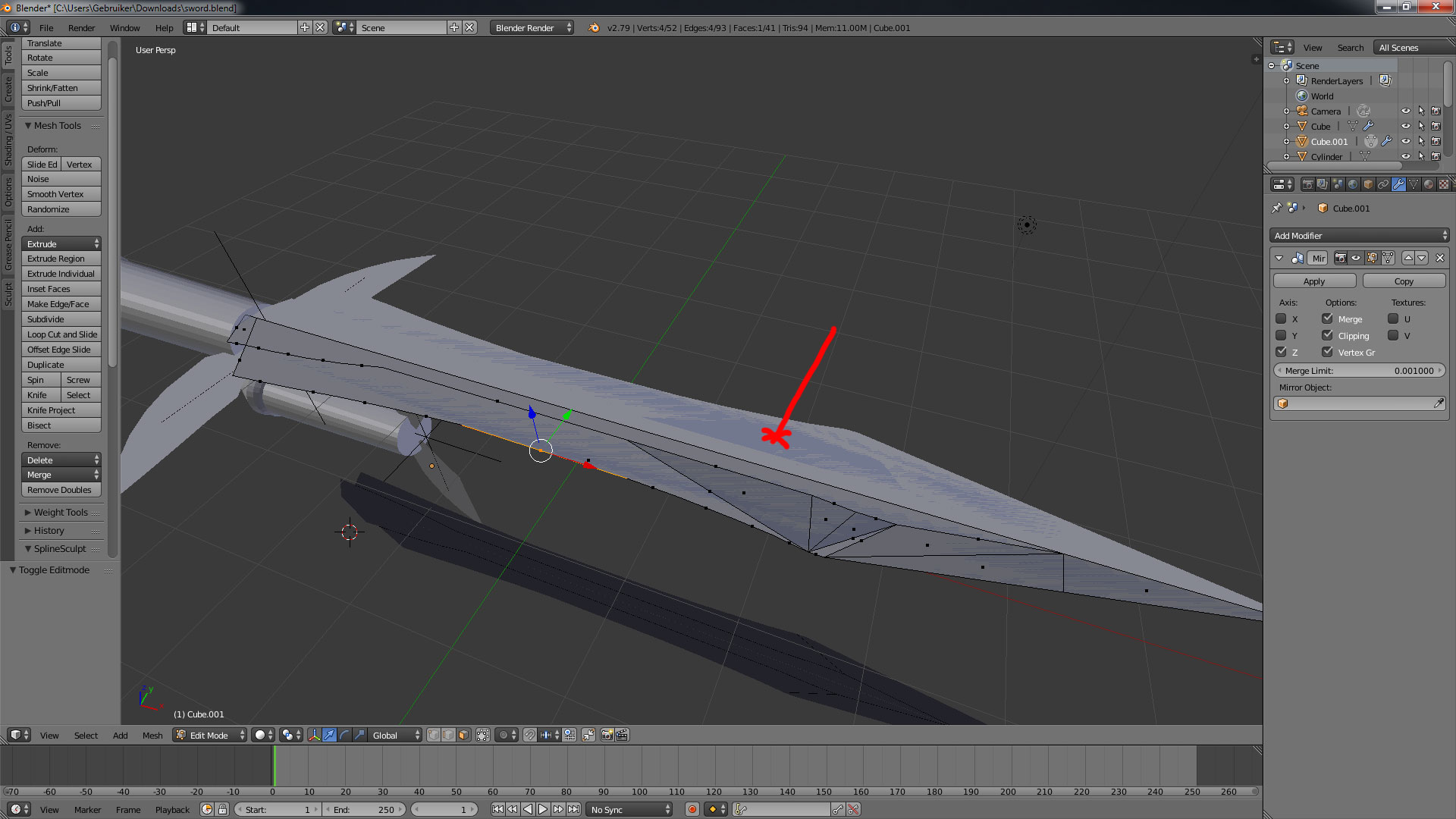Enable proportional editing in the viewport header
The image size is (1456, 819).
(503, 735)
